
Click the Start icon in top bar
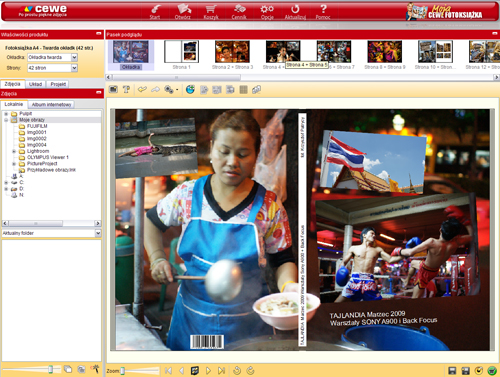pyautogui.click(x=155, y=12)
